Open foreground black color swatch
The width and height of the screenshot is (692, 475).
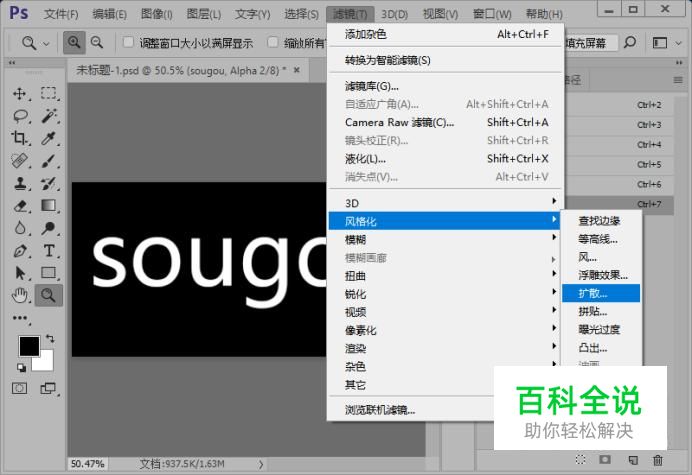[29, 345]
